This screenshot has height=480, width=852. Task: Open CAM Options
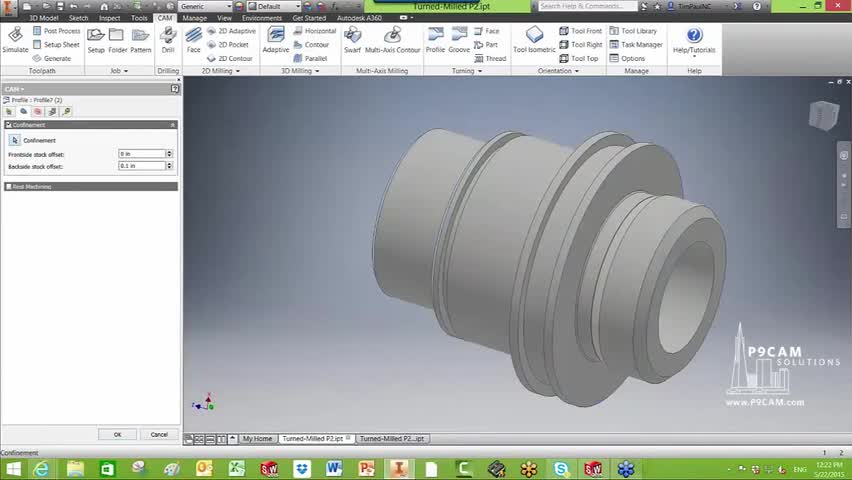pos(627,58)
